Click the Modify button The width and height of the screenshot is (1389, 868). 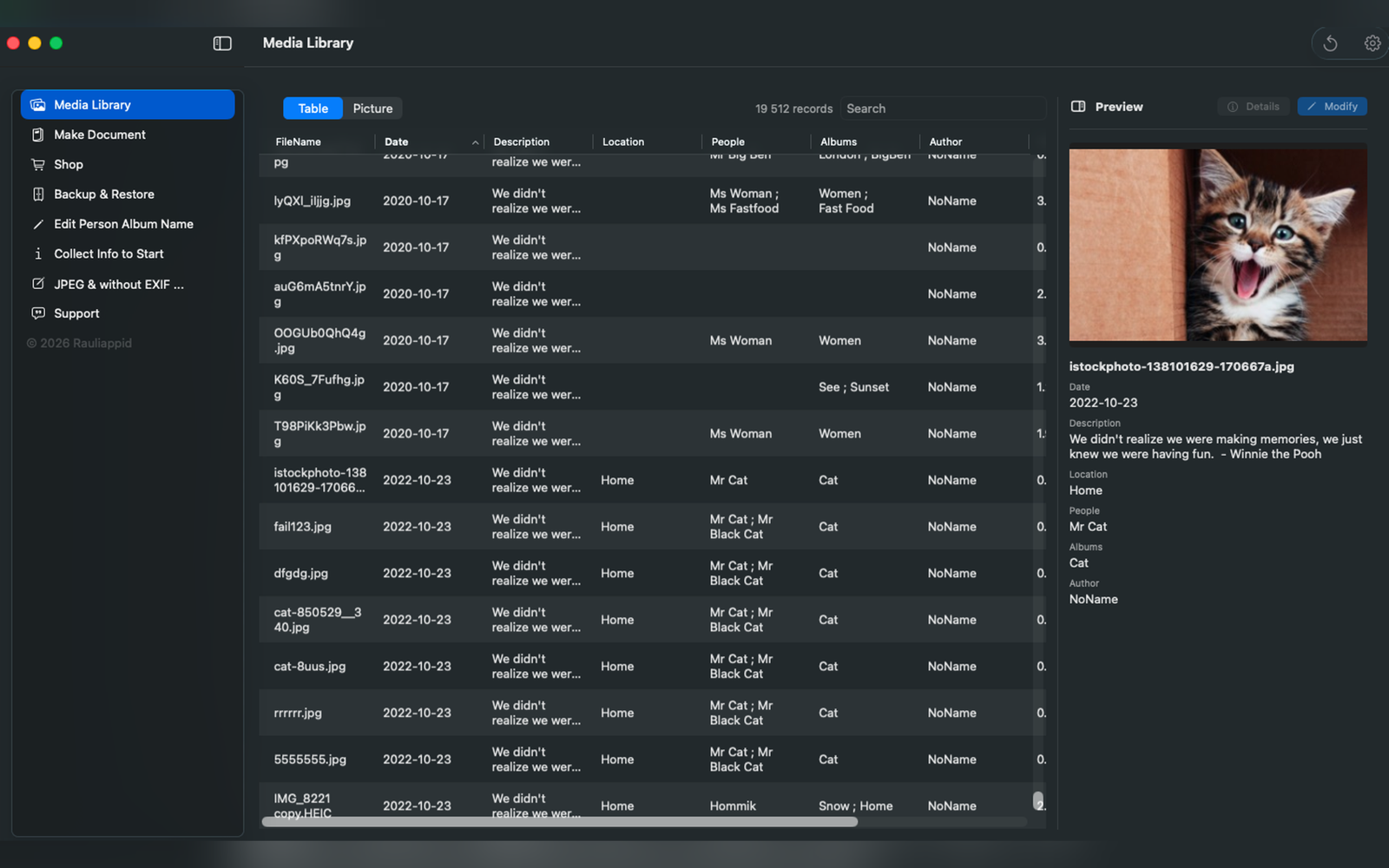[x=1333, y=107]
